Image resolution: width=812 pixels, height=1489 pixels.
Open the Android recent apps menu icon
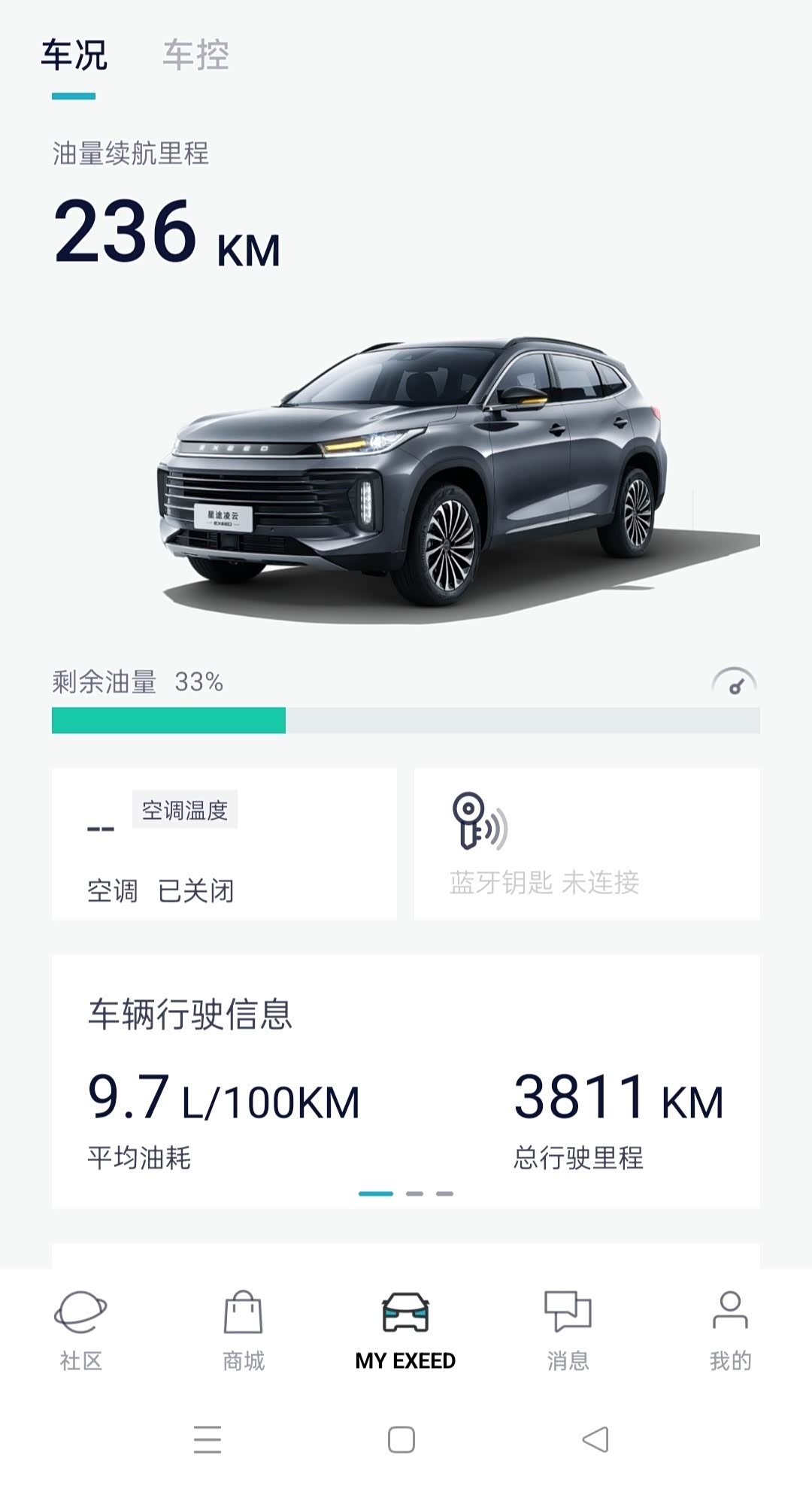(208, 1440)
